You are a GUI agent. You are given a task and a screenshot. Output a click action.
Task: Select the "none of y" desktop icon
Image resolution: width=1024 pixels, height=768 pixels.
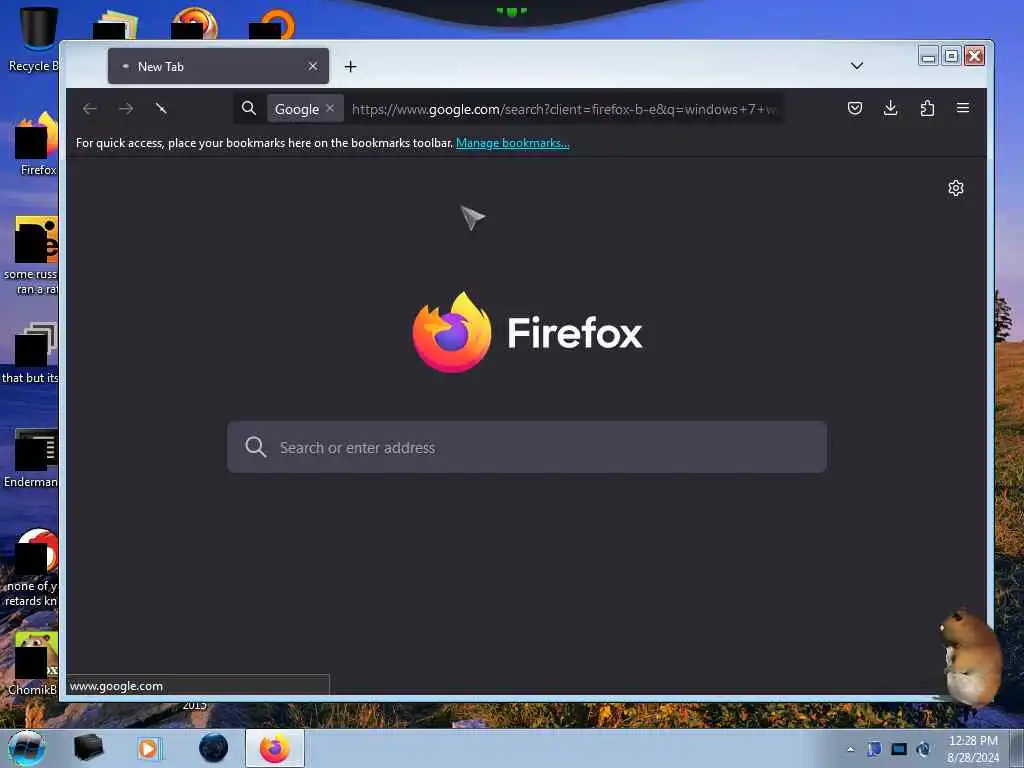point(33,567)
